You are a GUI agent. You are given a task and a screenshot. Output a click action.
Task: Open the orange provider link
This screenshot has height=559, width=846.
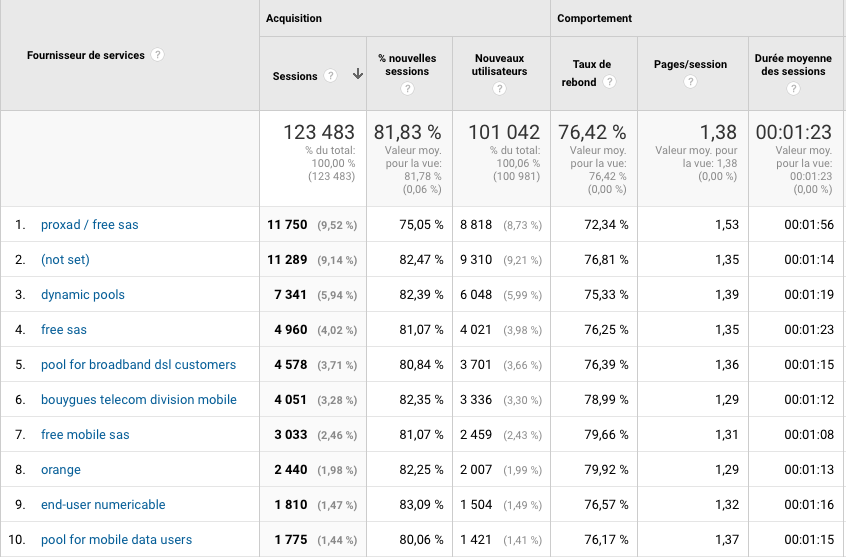point(61,470)
